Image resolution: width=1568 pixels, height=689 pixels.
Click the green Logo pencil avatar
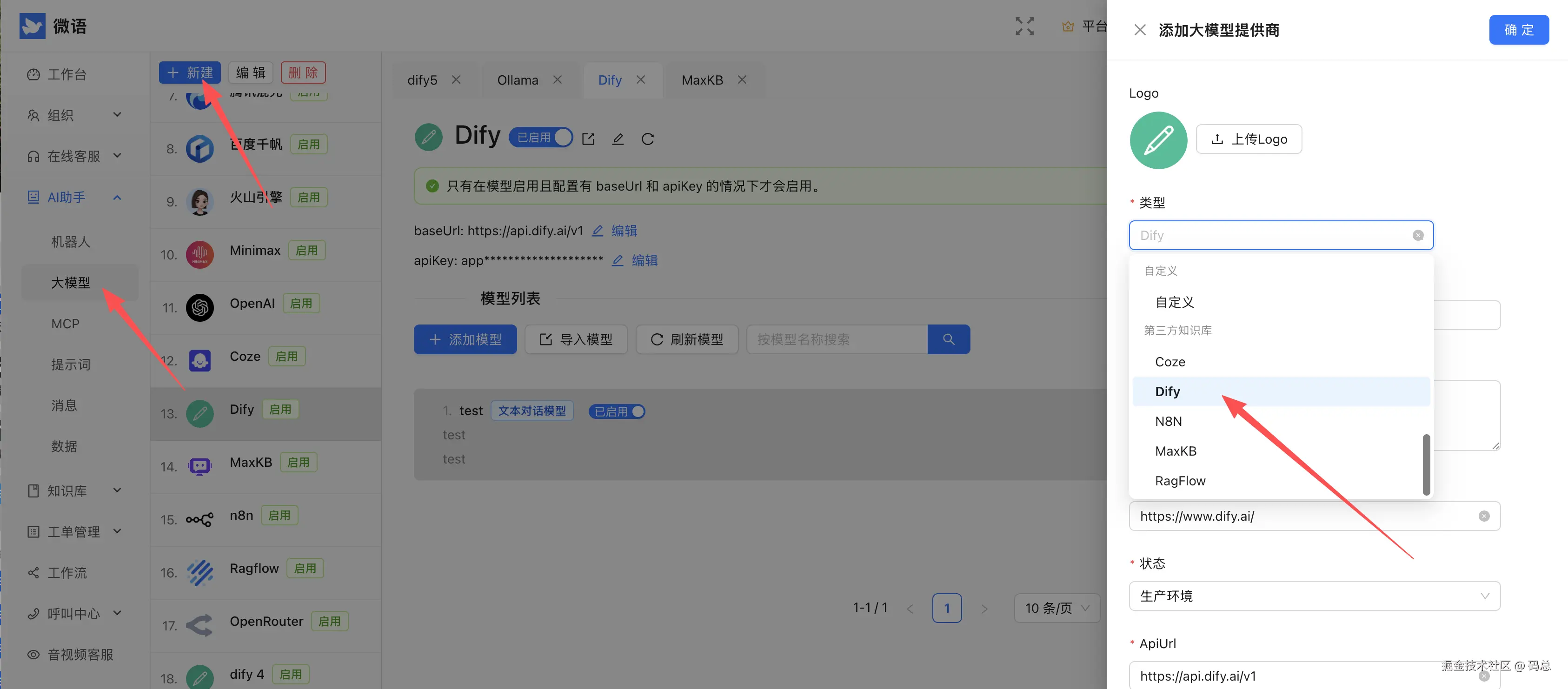click(1158, 139)
